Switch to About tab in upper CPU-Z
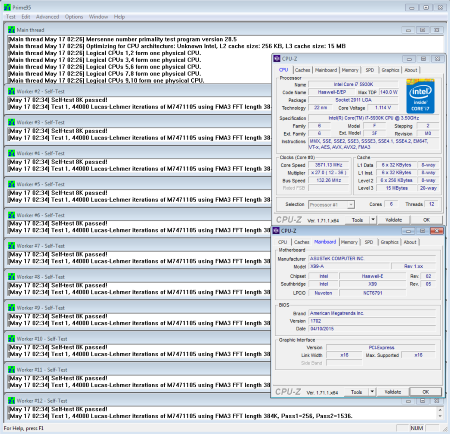 click(x=411, y=70)
